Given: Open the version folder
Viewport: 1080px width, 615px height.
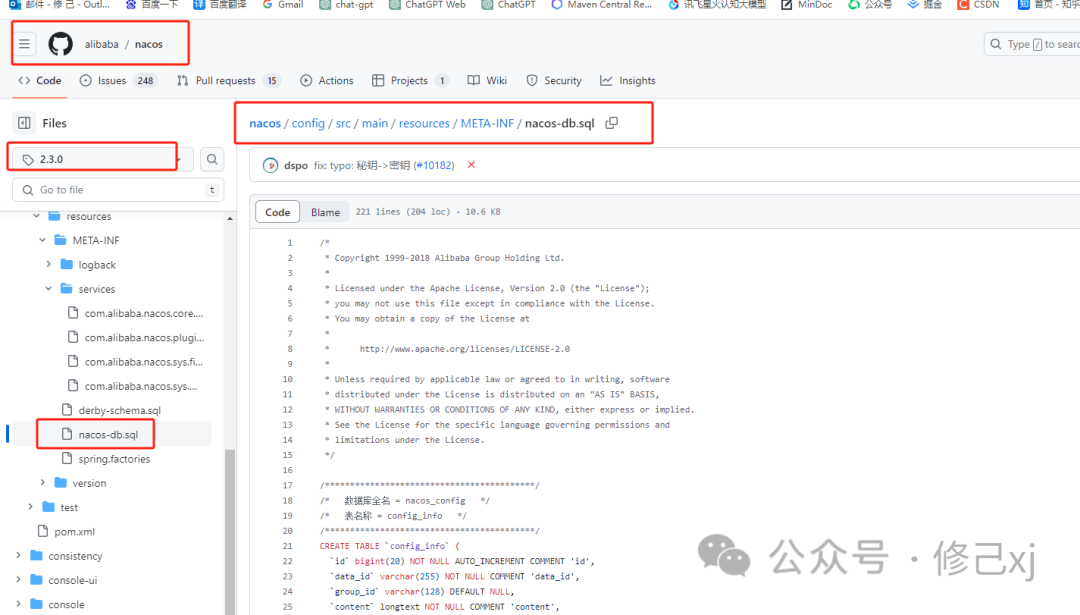Looking at the screenshot, I should coord(89,483).
